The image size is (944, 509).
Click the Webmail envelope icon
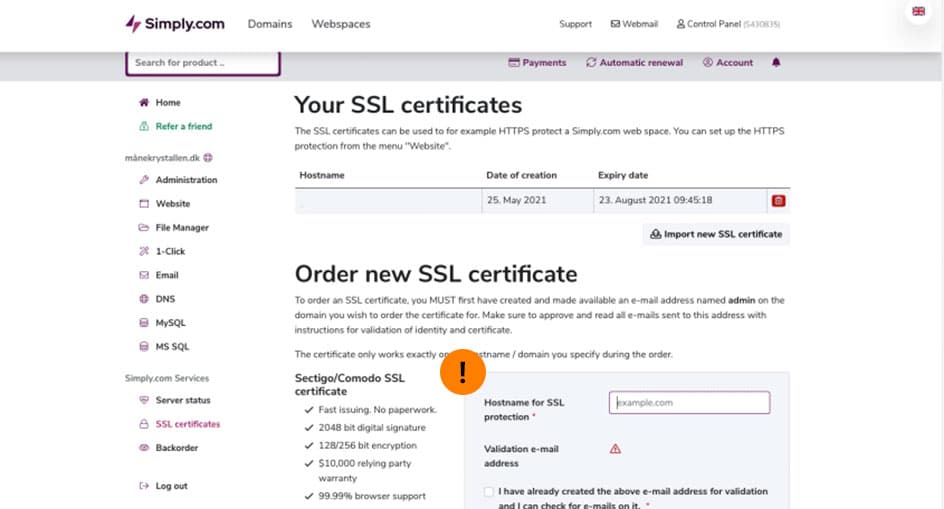click(615, 24)
